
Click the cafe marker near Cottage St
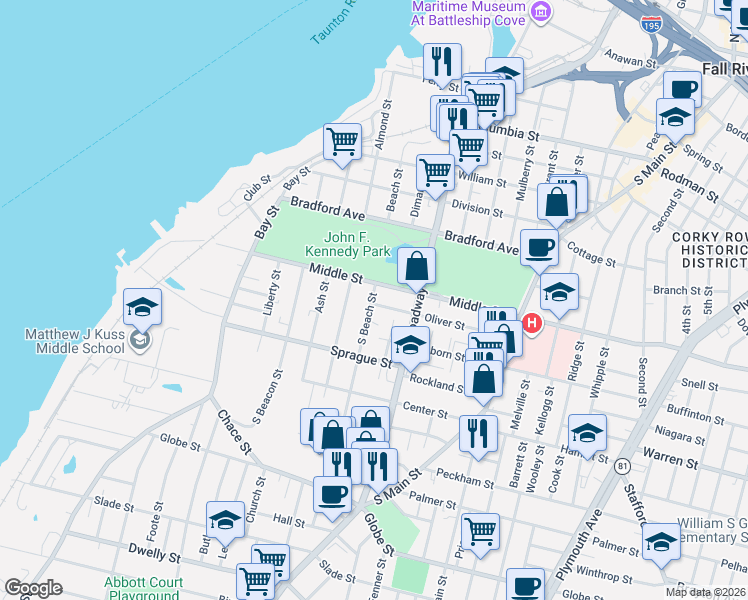coord(540,248)
